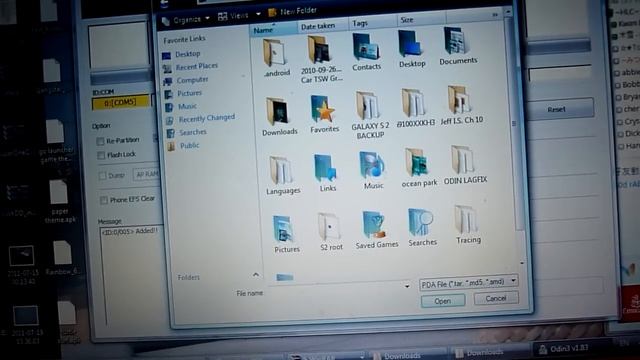This screenshot has height=360, width=640.
Task: Cancel the file open dialog
Action: pyautogui.click(x=496, y=298)
